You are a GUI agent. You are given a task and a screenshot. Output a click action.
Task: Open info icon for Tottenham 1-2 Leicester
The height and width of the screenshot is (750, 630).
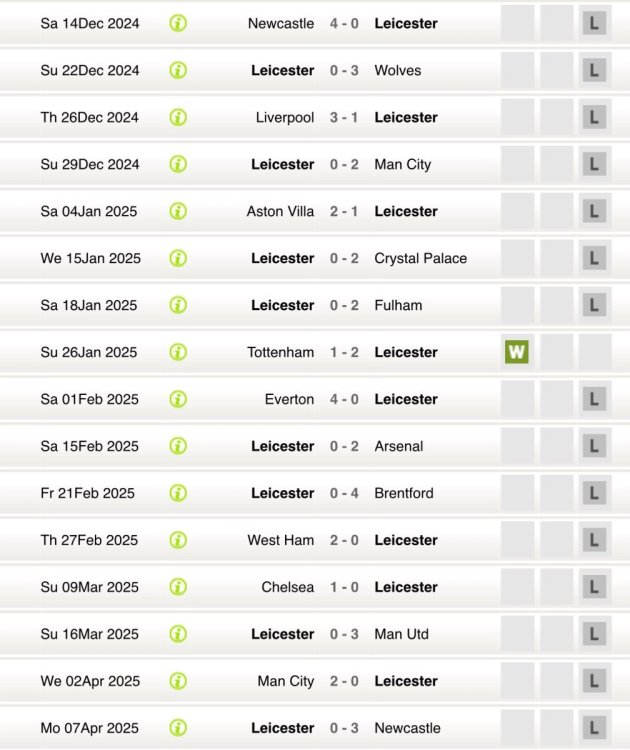pyautogui.click(x=178, y=352)
